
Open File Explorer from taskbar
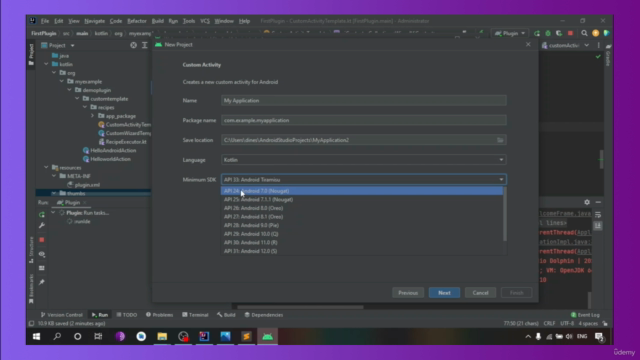(x=162, y=336)
